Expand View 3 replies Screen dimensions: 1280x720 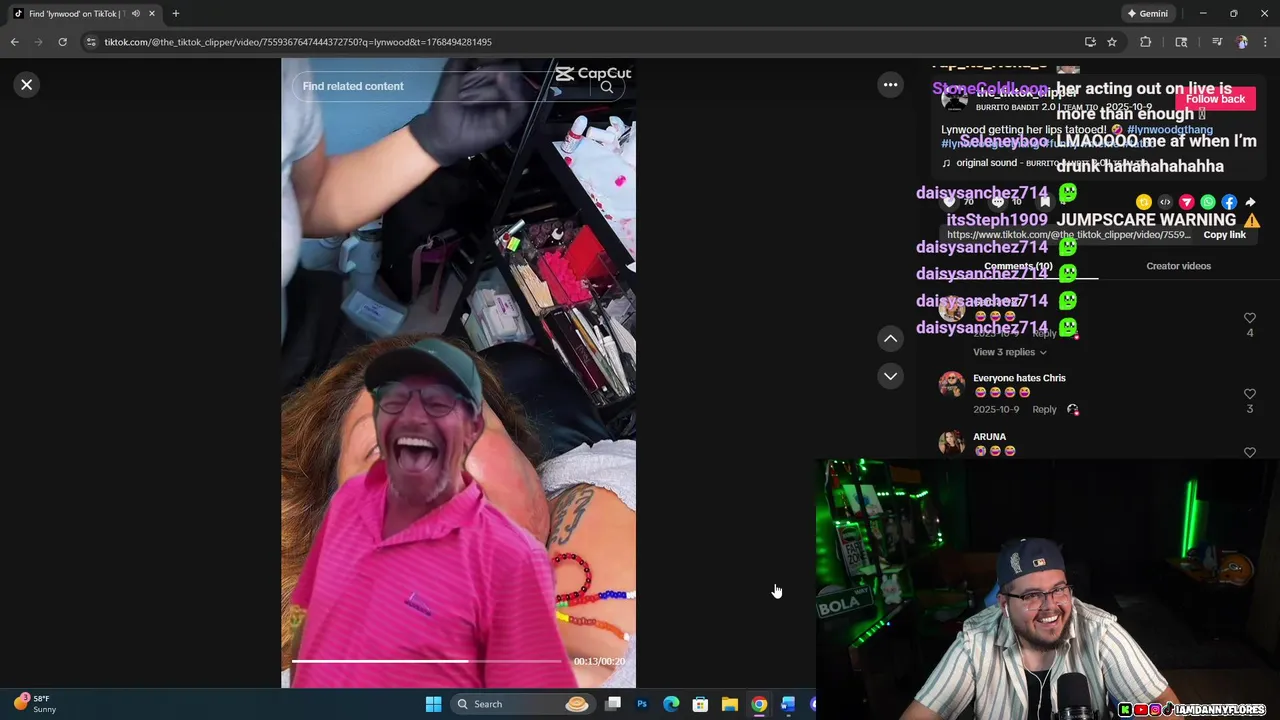point(1009,352)
